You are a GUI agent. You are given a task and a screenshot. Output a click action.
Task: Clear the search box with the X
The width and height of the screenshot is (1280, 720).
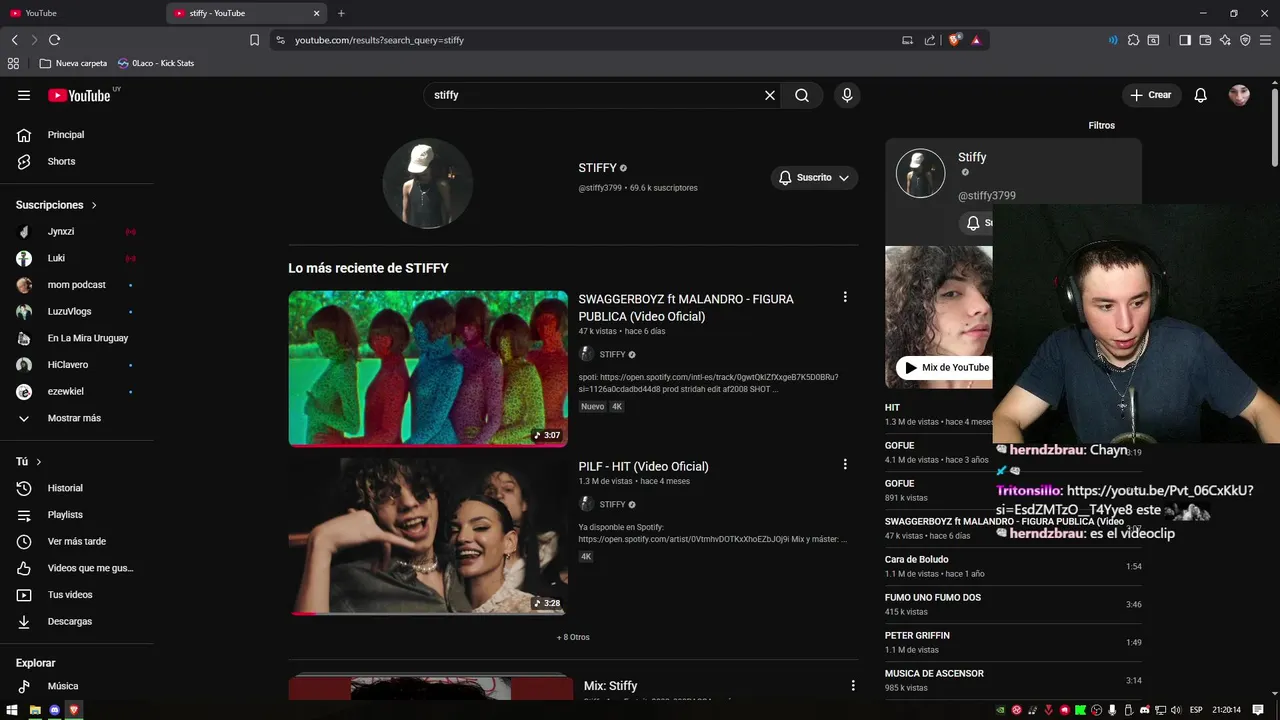coord(770,95)
